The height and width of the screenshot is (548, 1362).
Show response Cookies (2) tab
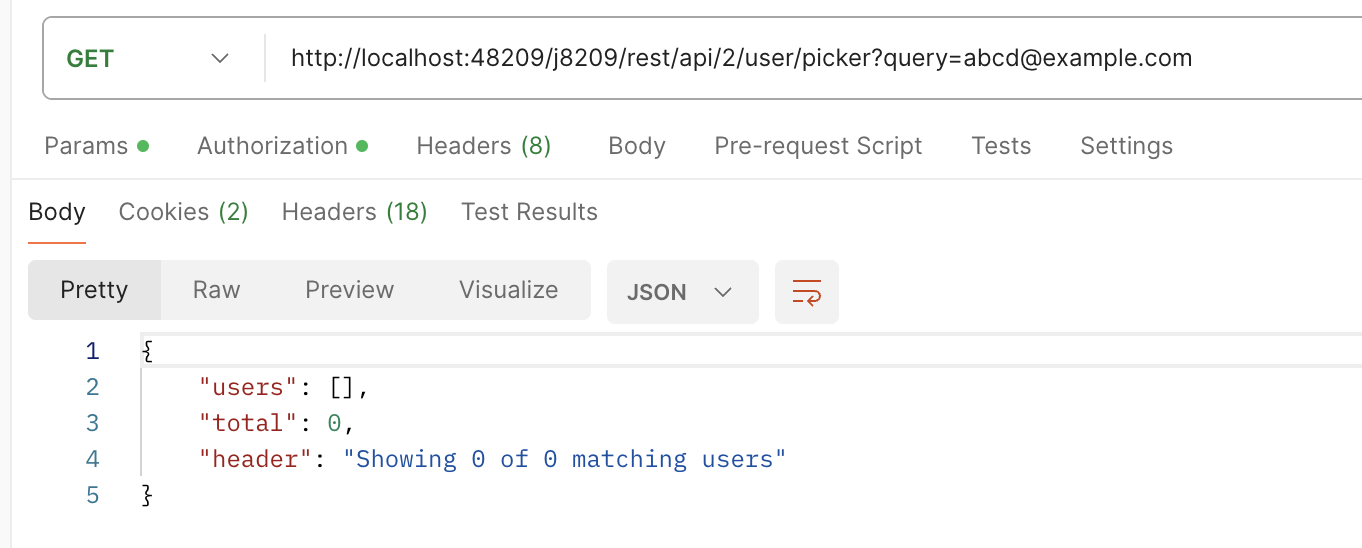[x=183, y=212]
